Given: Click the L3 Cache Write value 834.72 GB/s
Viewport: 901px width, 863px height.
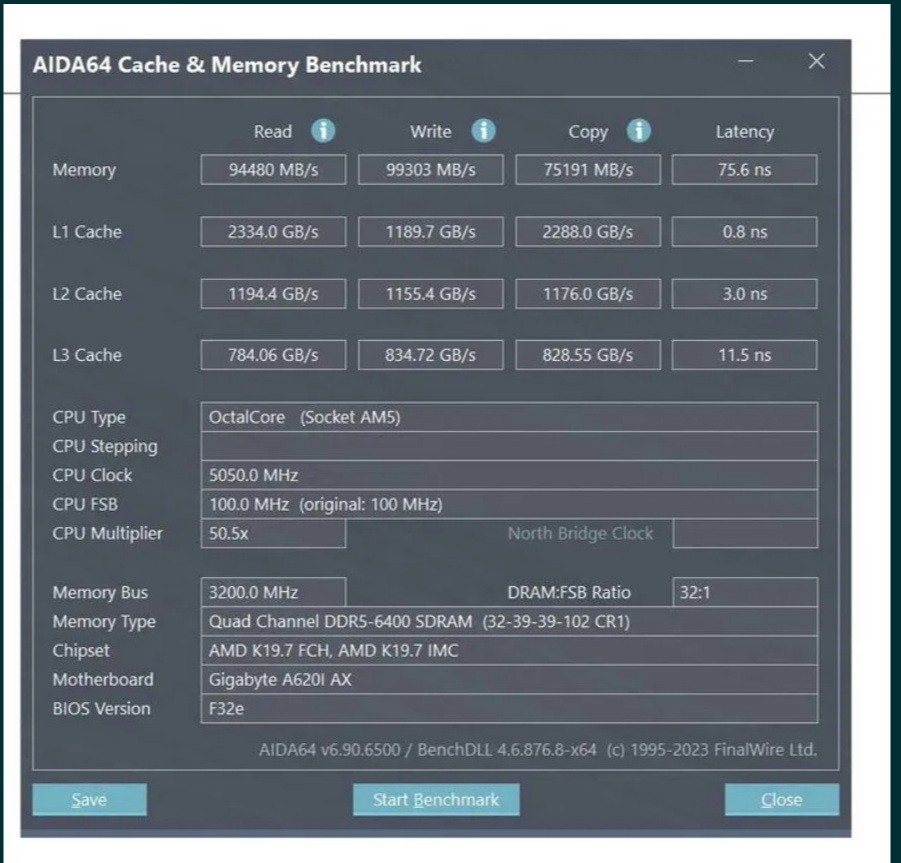Looking at the screenshot, I should pyautogui.click(x=431, y=355).
